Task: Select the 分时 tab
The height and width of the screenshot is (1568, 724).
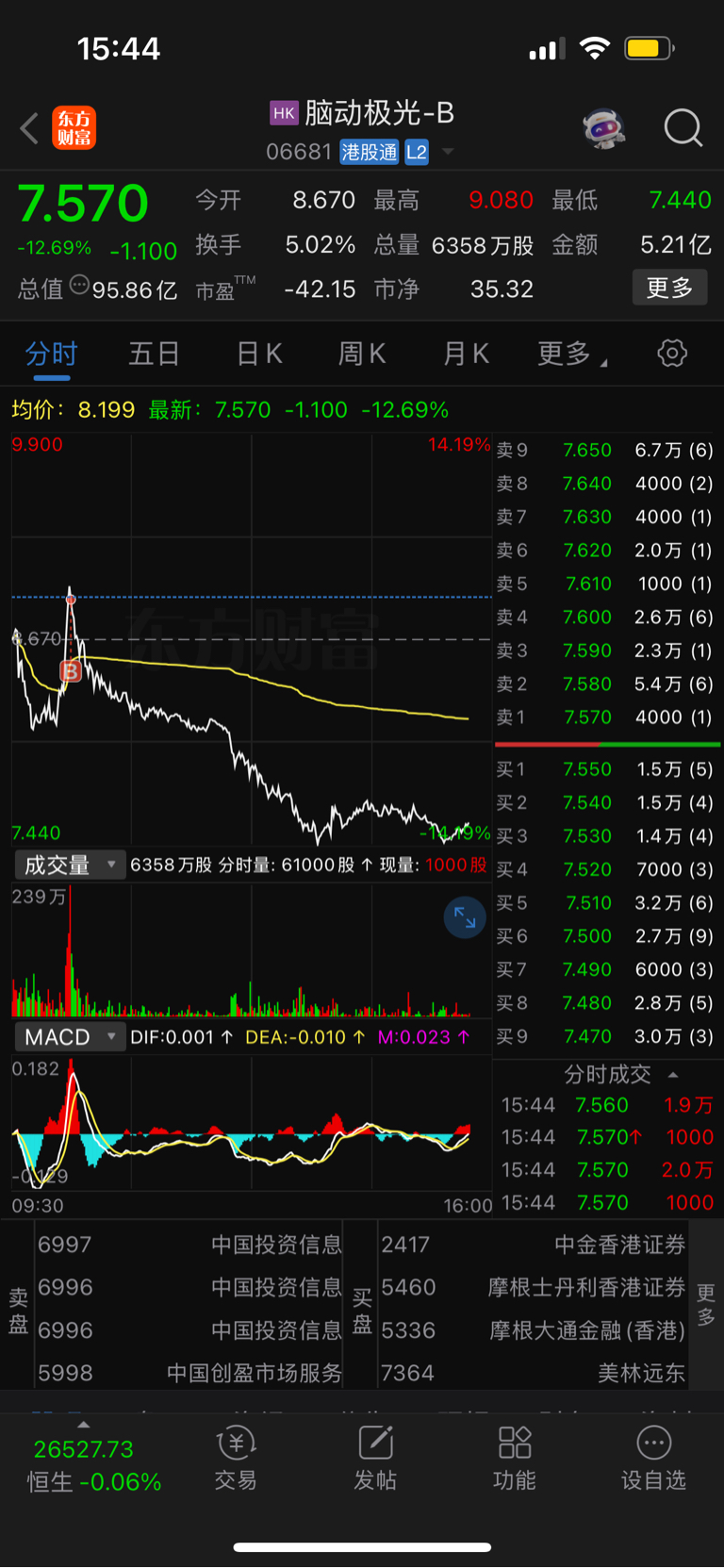Action: tap(52, 355)
